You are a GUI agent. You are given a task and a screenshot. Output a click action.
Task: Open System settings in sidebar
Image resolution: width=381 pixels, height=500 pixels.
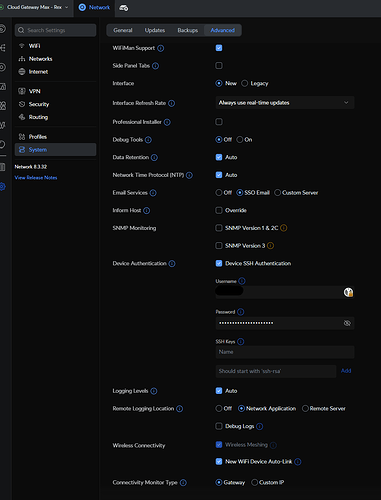[x=55, y=150]
